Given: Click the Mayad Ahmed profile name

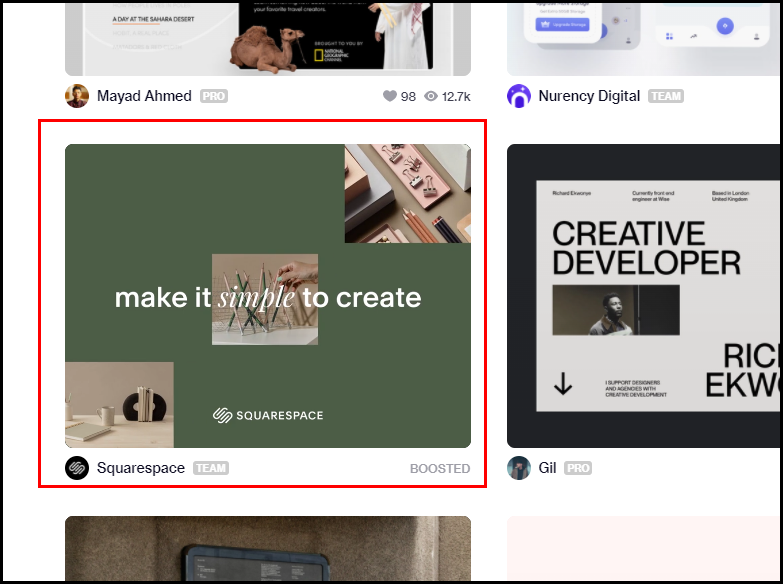Looking at the screenshot, I should point(144,96).
